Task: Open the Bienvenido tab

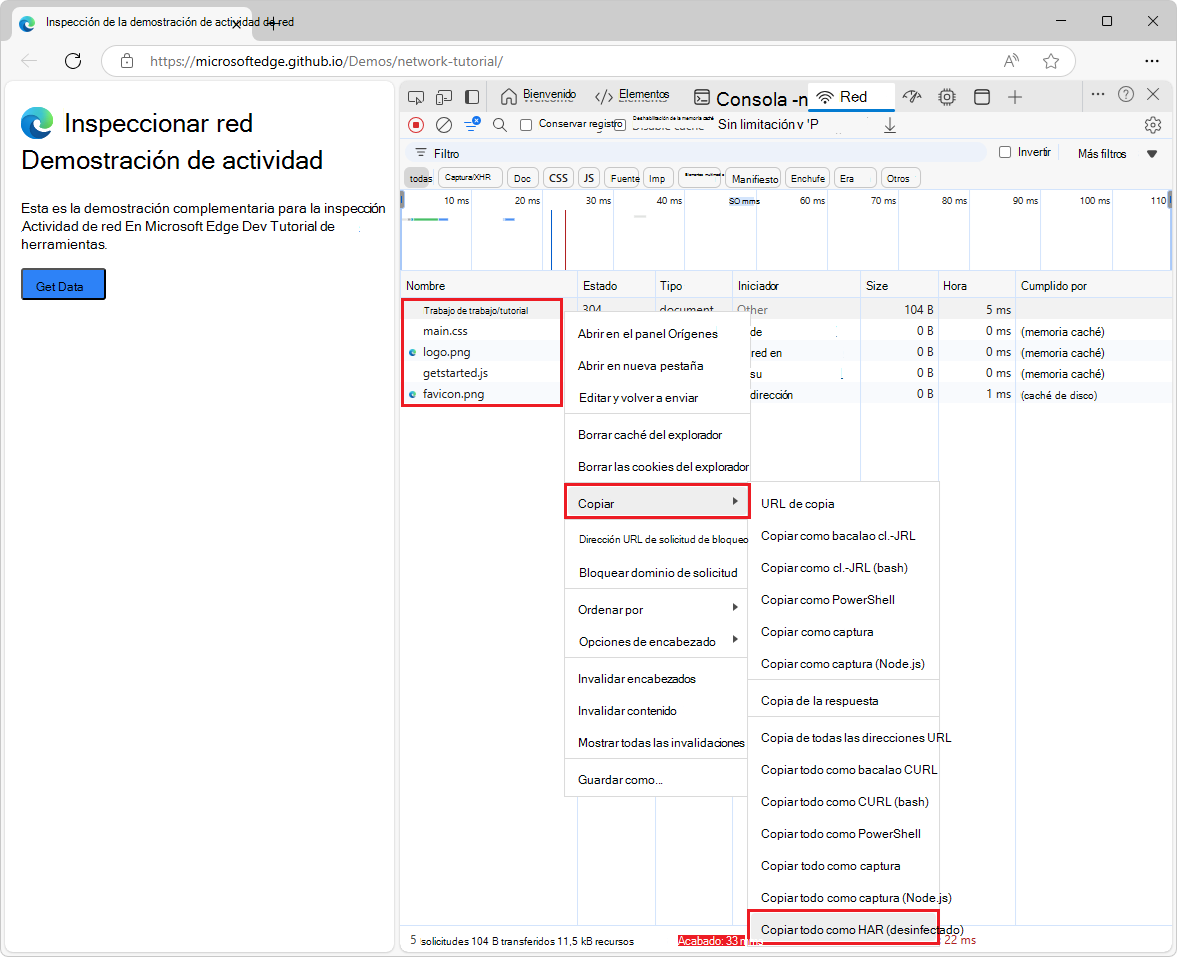Action: [538, 96]
